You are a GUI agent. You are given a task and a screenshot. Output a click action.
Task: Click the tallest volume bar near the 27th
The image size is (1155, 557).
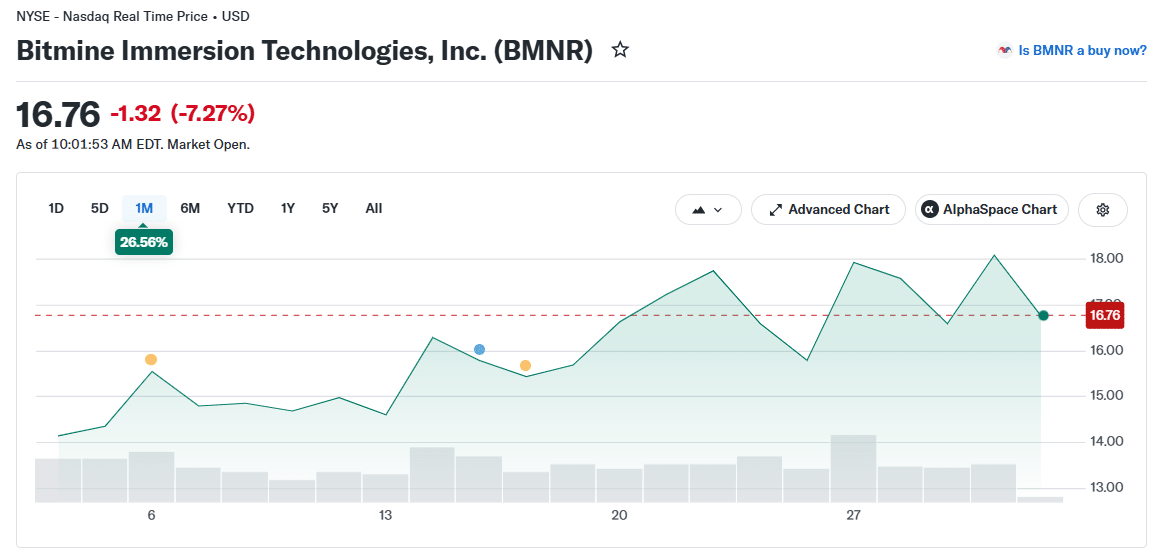click(854, 469)
